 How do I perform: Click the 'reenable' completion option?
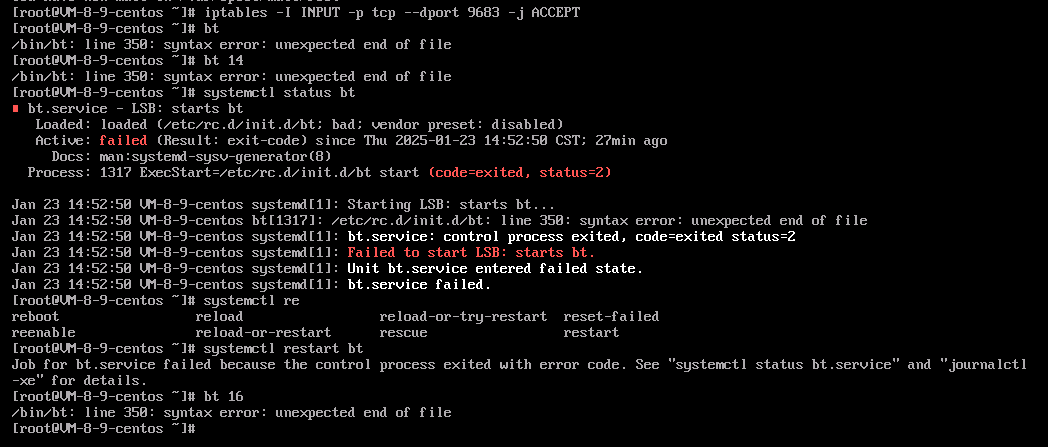point(43,333)
